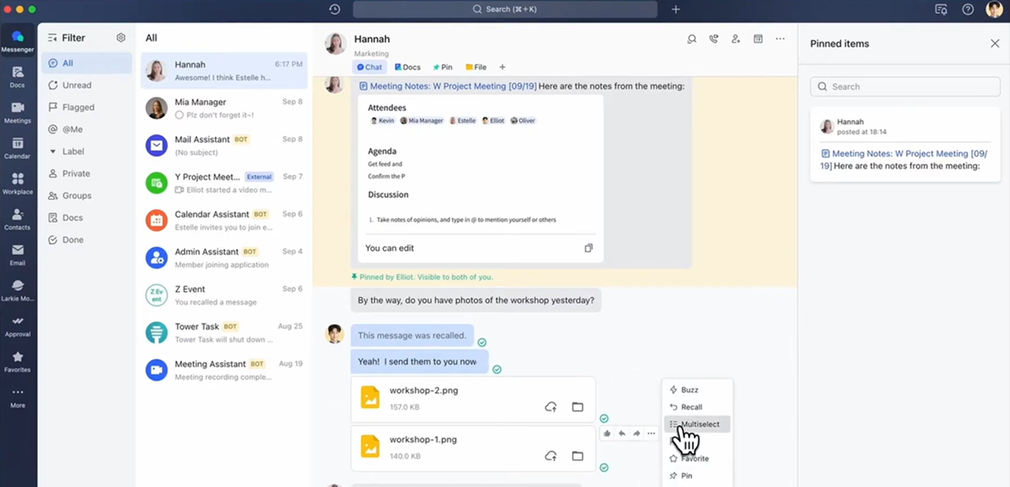1010x487 pixels.
Task: Open the More options in the left sidebar
Action: point(17,396)
